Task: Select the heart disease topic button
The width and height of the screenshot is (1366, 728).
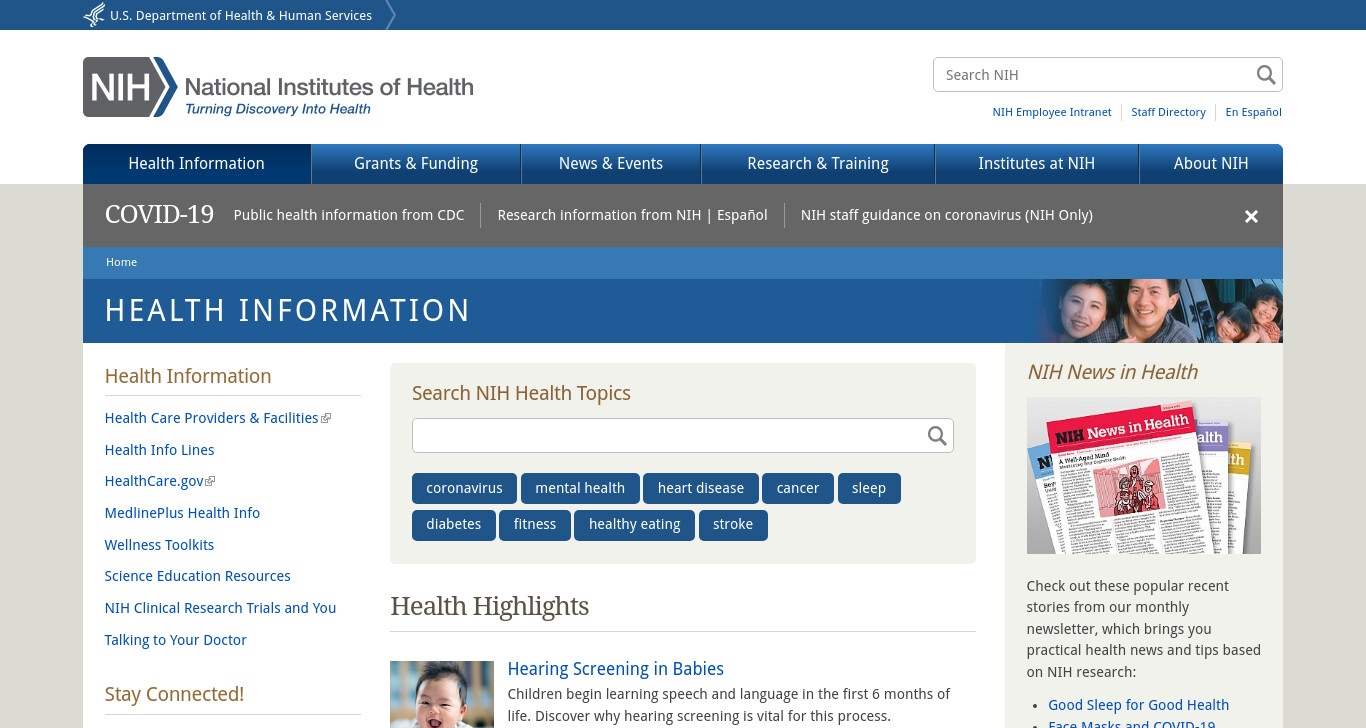Action: (701, 488)
